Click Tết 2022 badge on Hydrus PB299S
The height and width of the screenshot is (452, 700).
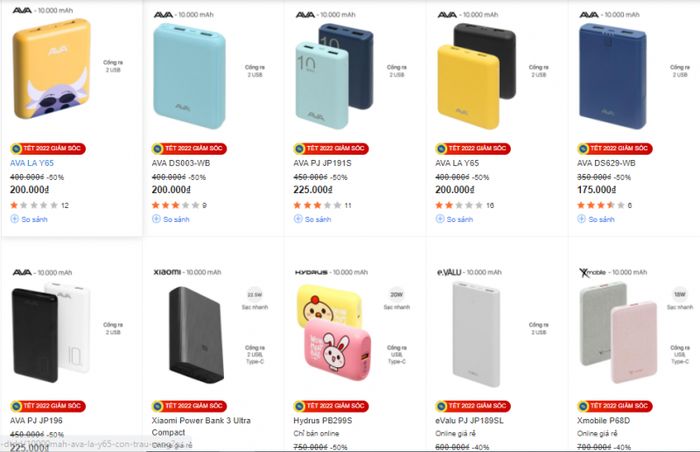[x=331, y=406]
